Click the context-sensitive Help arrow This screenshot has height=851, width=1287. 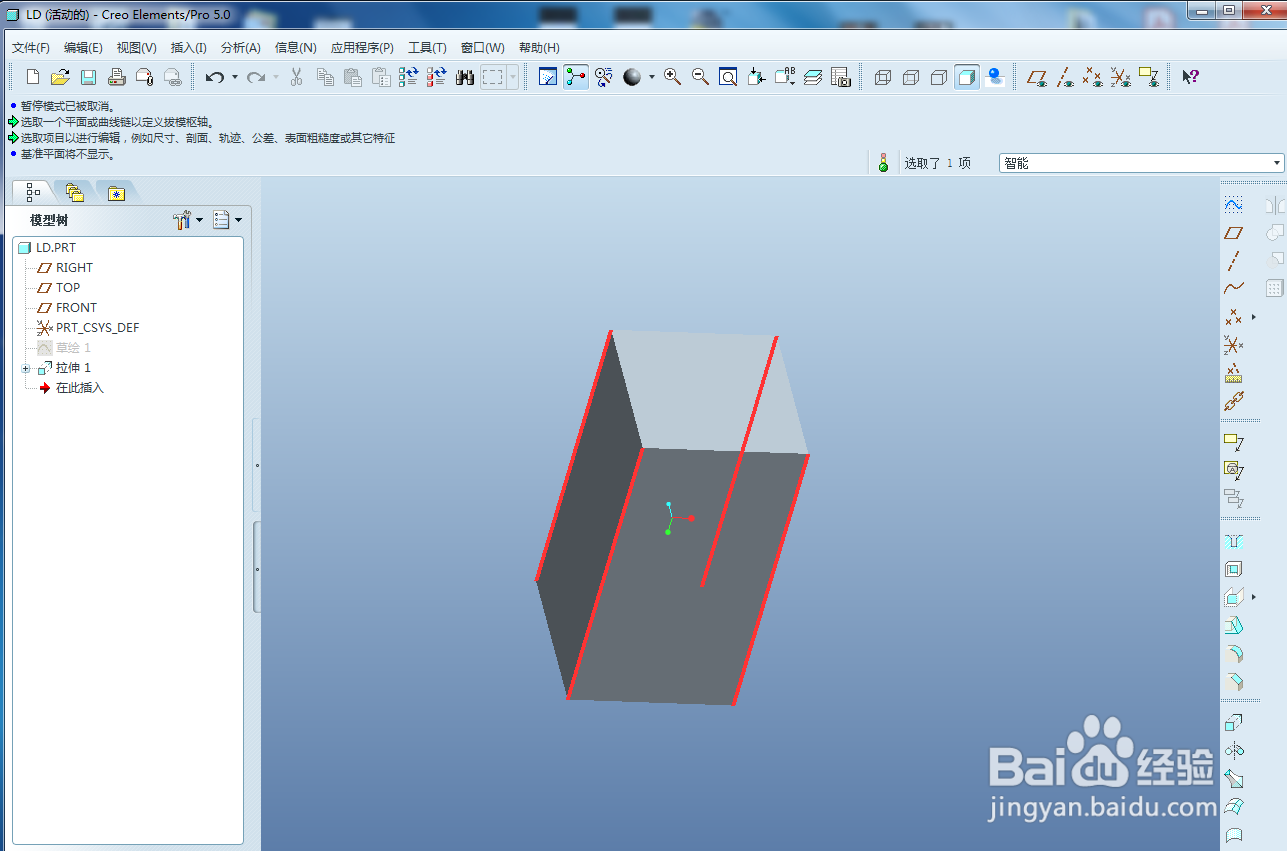point(1190,77)
